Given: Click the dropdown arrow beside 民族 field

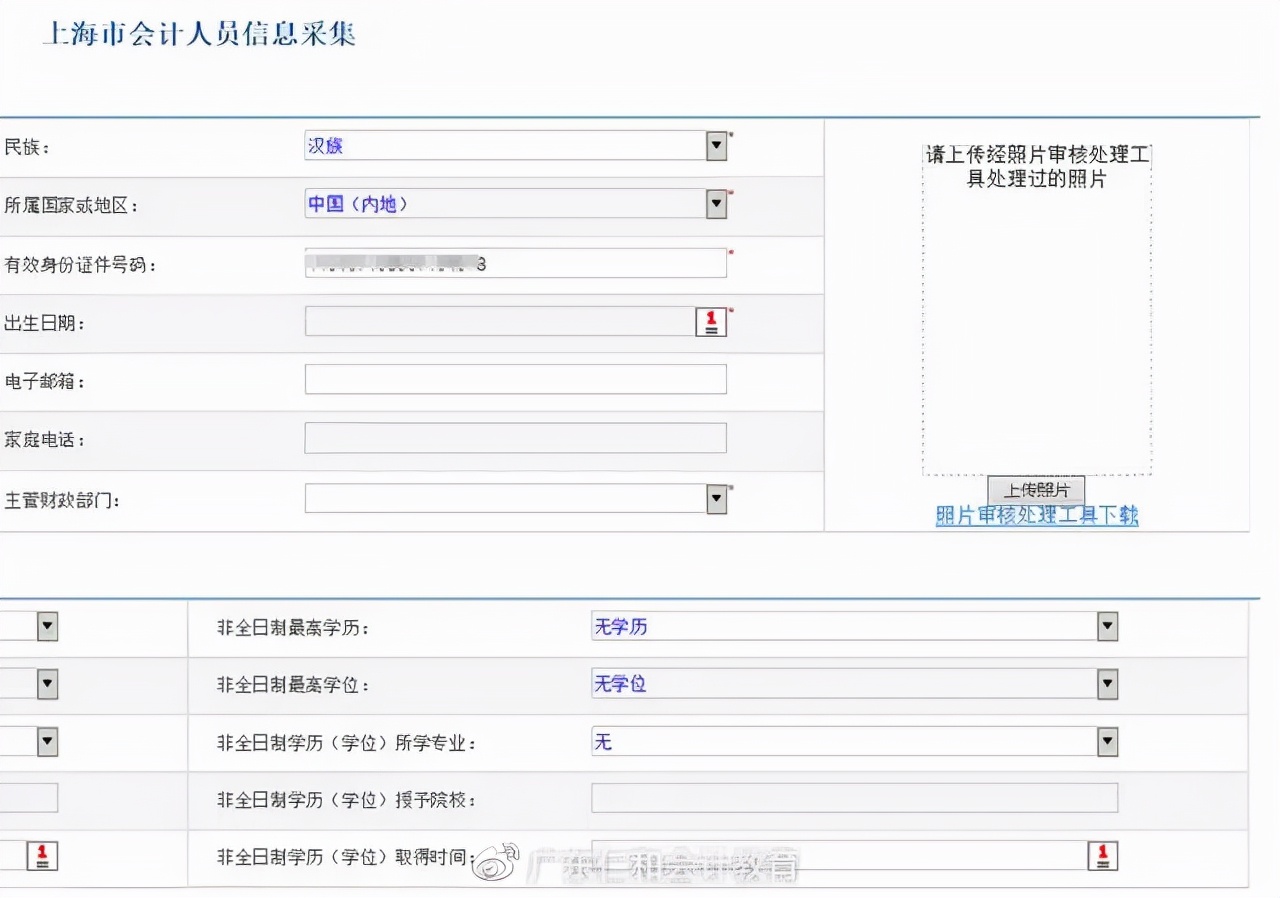Looking at the screenshot, I should point(716,145).
